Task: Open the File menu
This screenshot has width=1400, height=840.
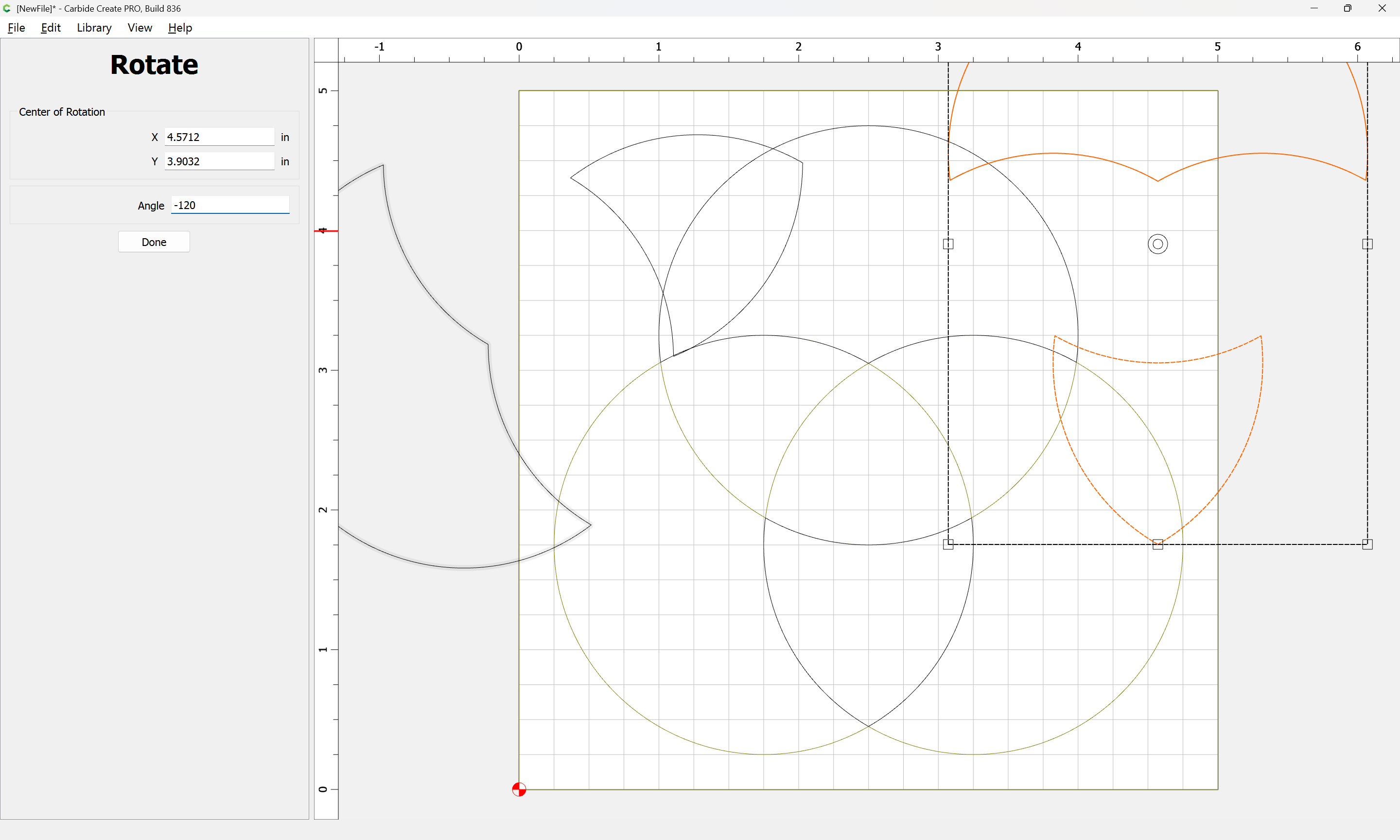Action: tap(16, 28)
